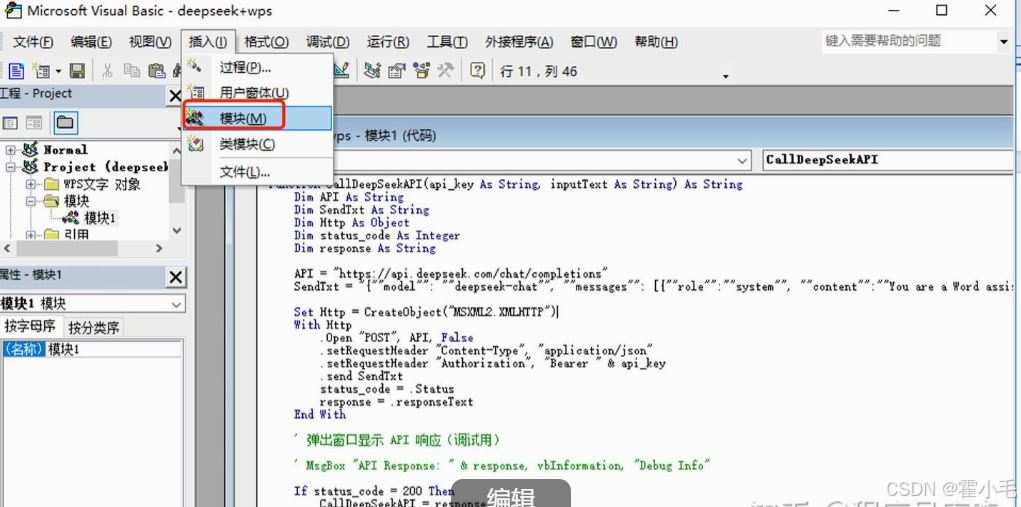The image size is (1021, 507).
Task: Click the (名称) property row
Action: coord(91,349)
